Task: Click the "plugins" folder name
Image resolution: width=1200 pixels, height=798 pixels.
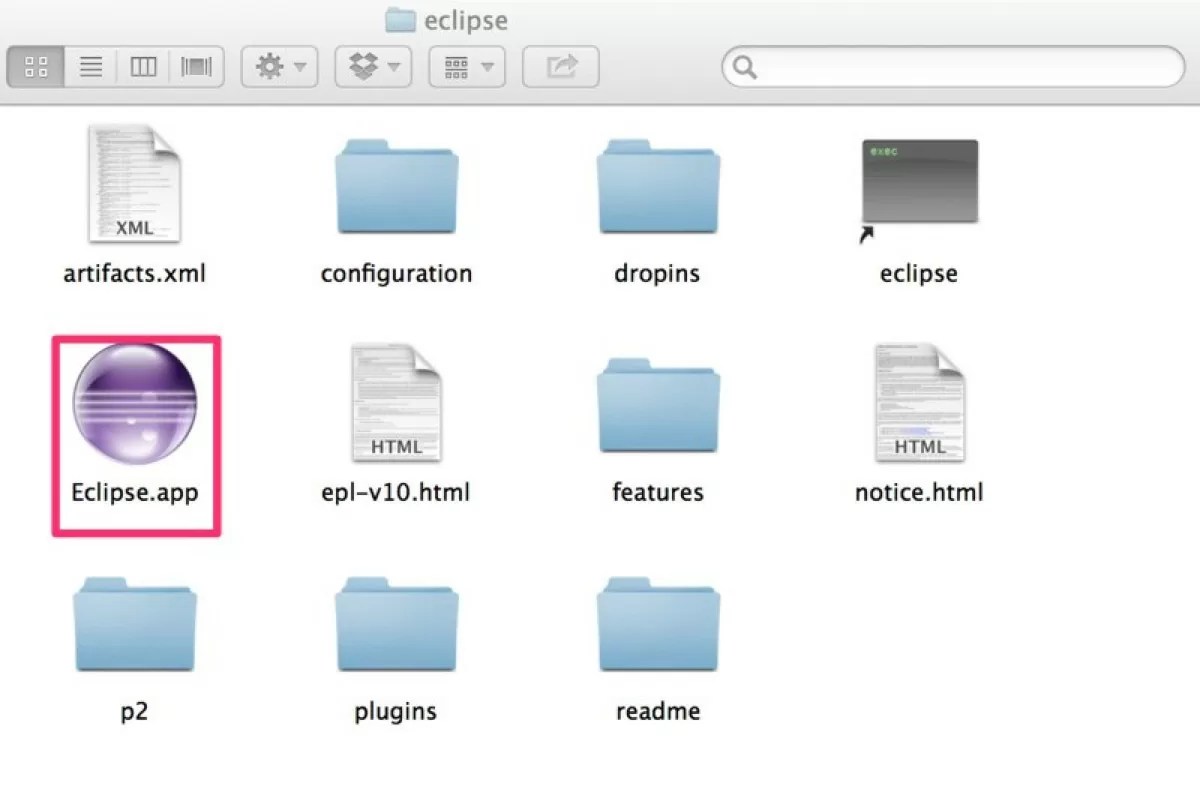Action: pyautogui.click(x=396, y=713)
